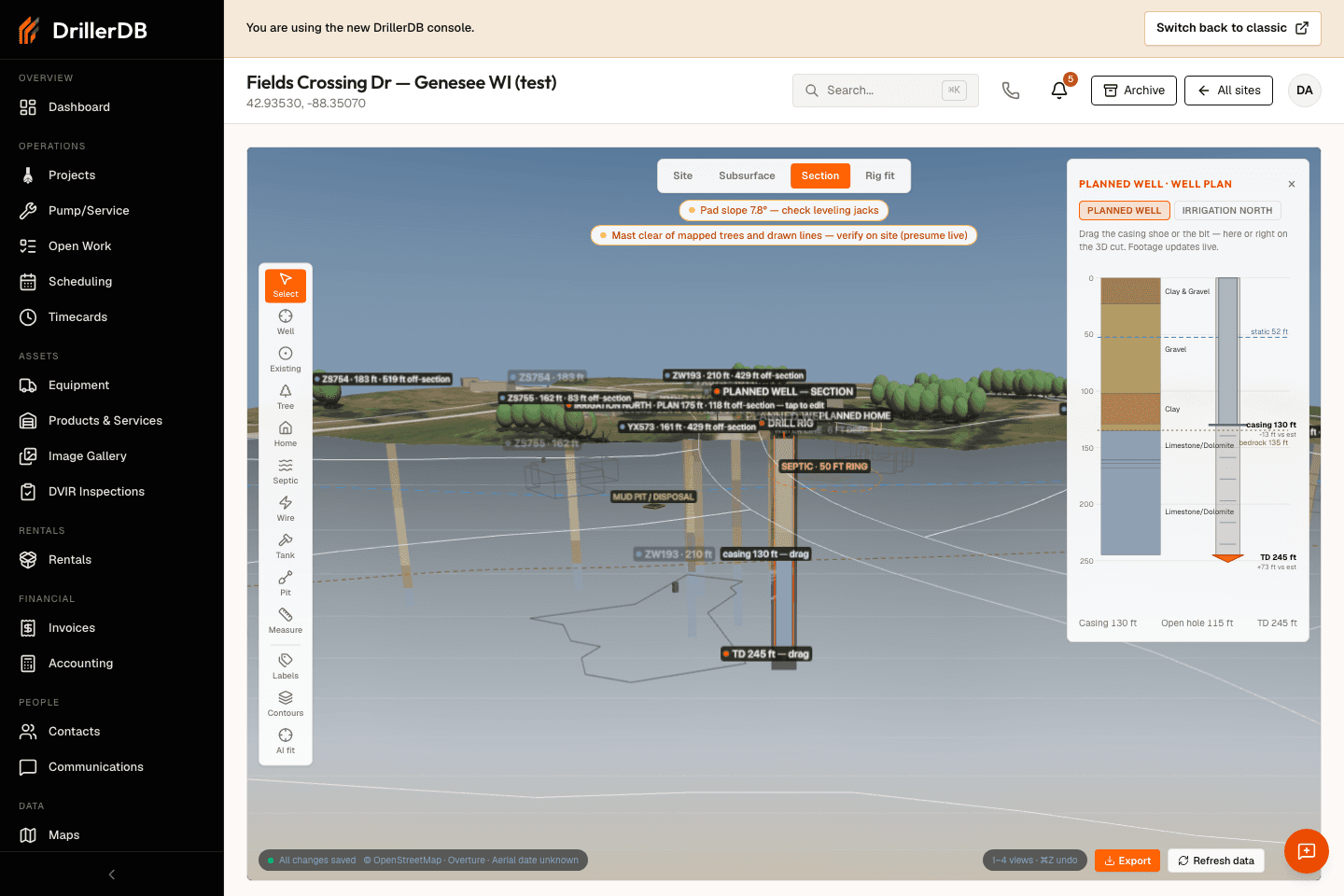Go to Scheduling

tap(112, 282)
